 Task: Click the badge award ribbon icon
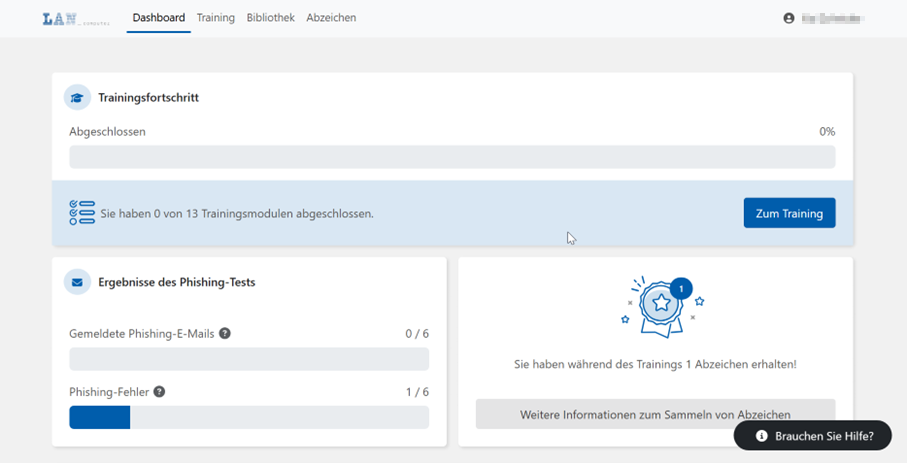pos(660,307)
